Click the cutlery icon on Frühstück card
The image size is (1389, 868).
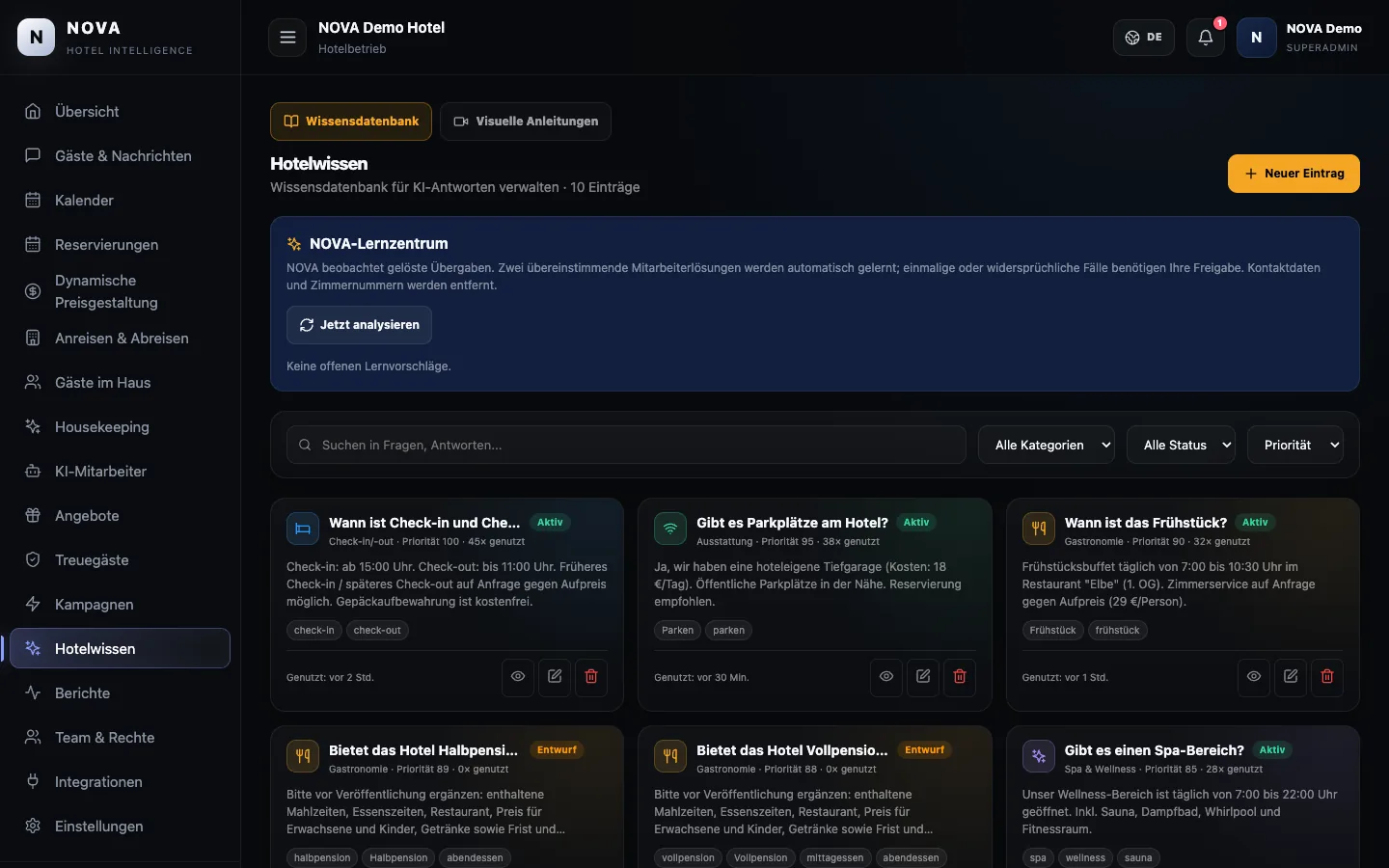click(x=1039, y=529)
